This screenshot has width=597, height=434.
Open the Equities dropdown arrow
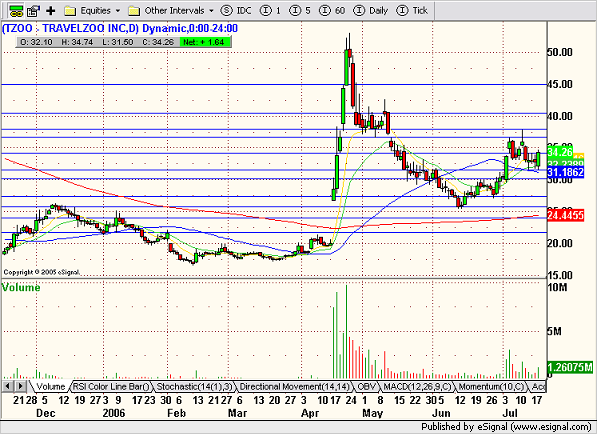[118, 11]
